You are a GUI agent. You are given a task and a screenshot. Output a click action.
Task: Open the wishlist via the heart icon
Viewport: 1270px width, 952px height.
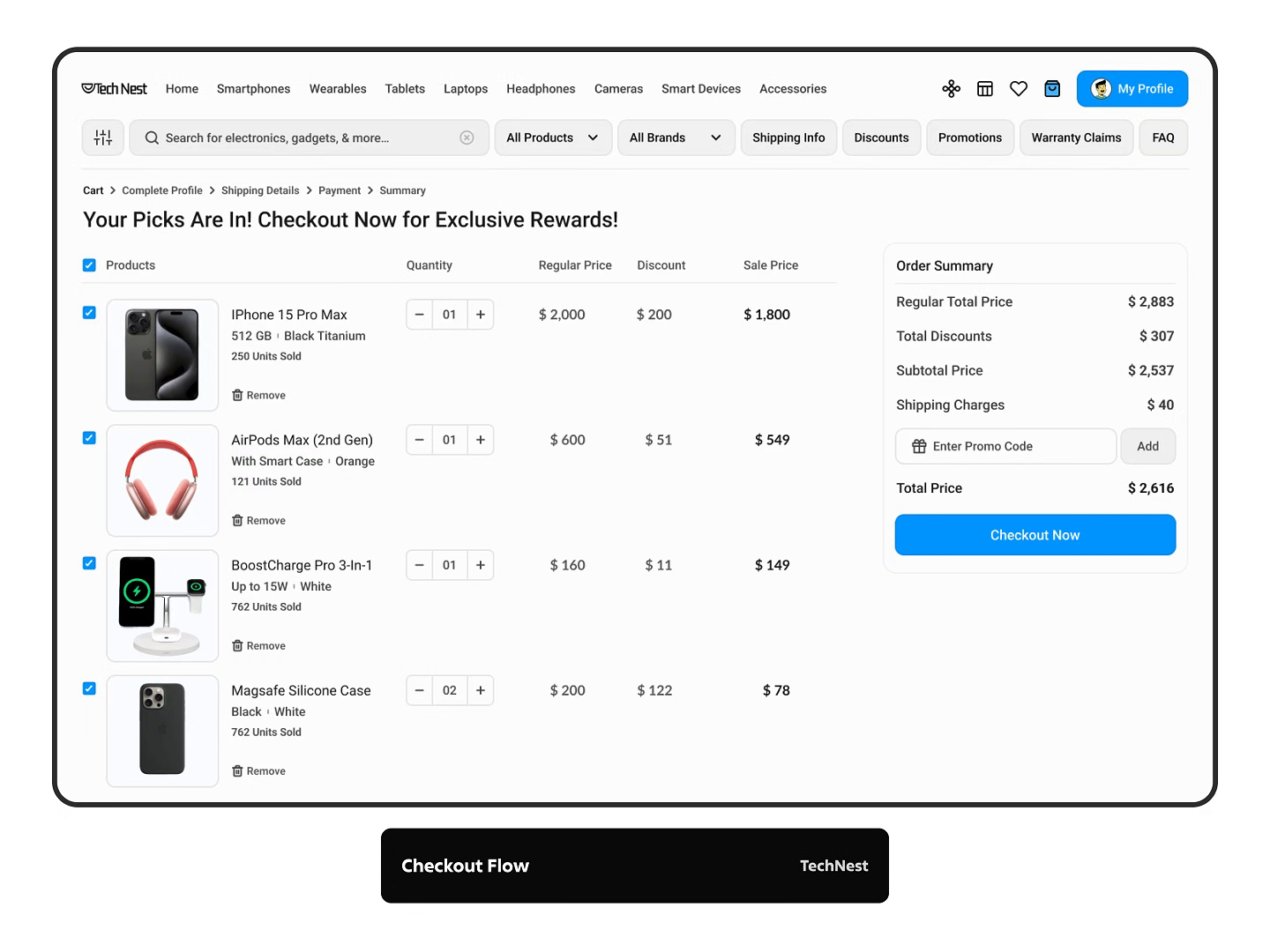[x=1019, y=88]
